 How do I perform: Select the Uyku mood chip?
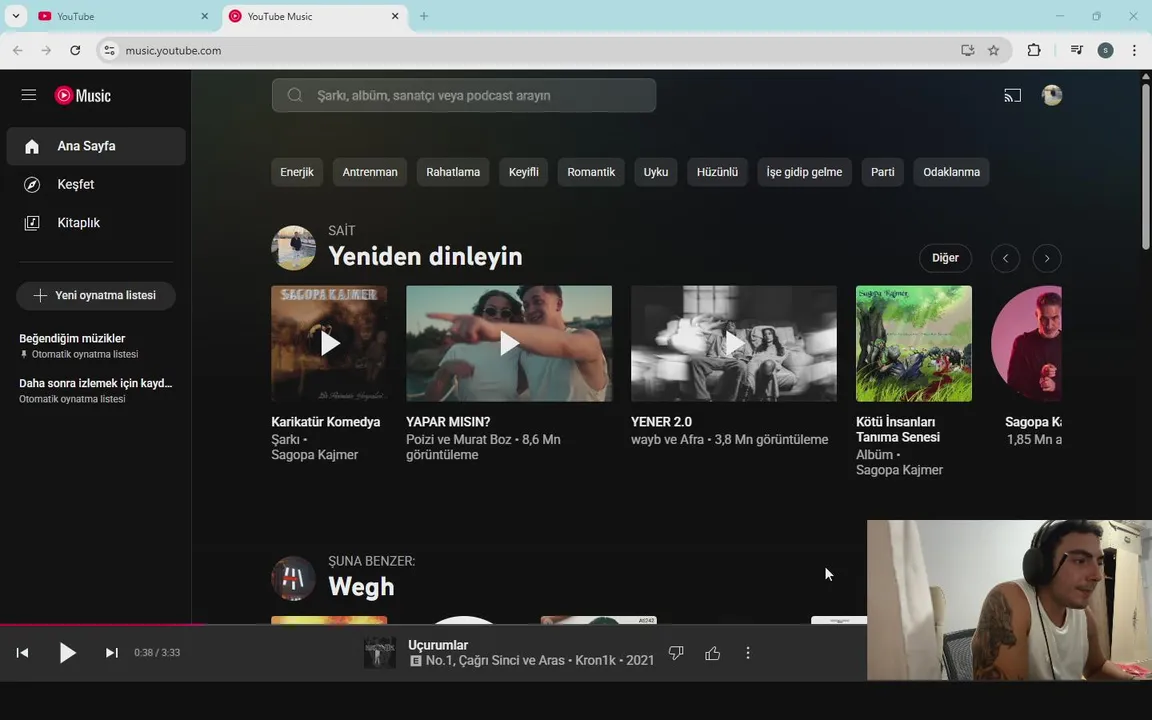(655, 172)
